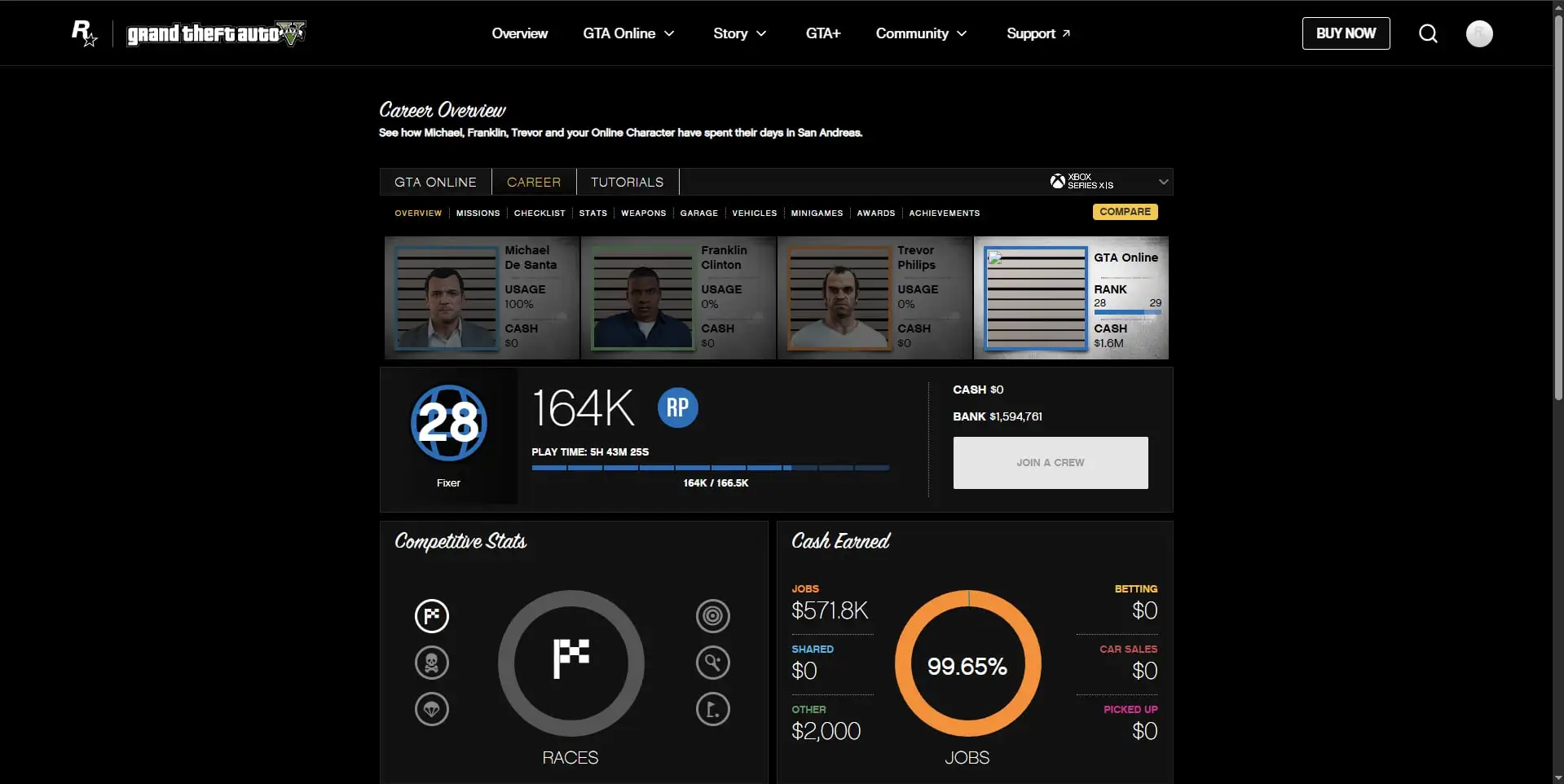Select the bullseye target stats icon

[x=712, y=616]
